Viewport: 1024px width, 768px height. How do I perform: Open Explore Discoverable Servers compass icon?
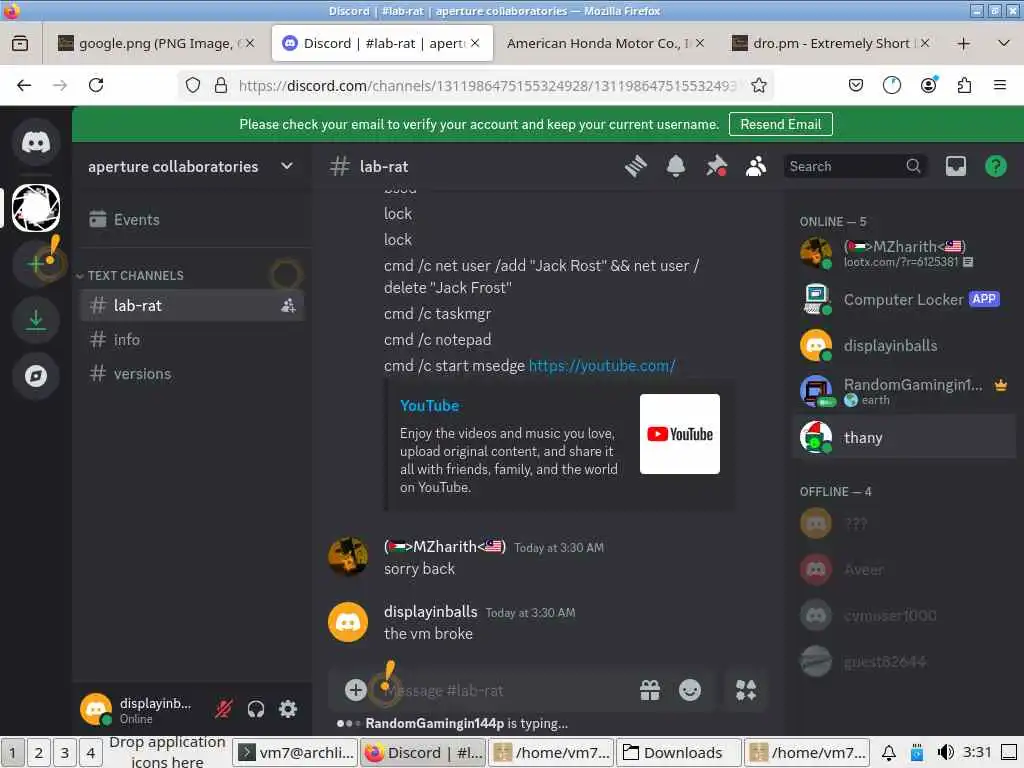[x=36, y=376]
